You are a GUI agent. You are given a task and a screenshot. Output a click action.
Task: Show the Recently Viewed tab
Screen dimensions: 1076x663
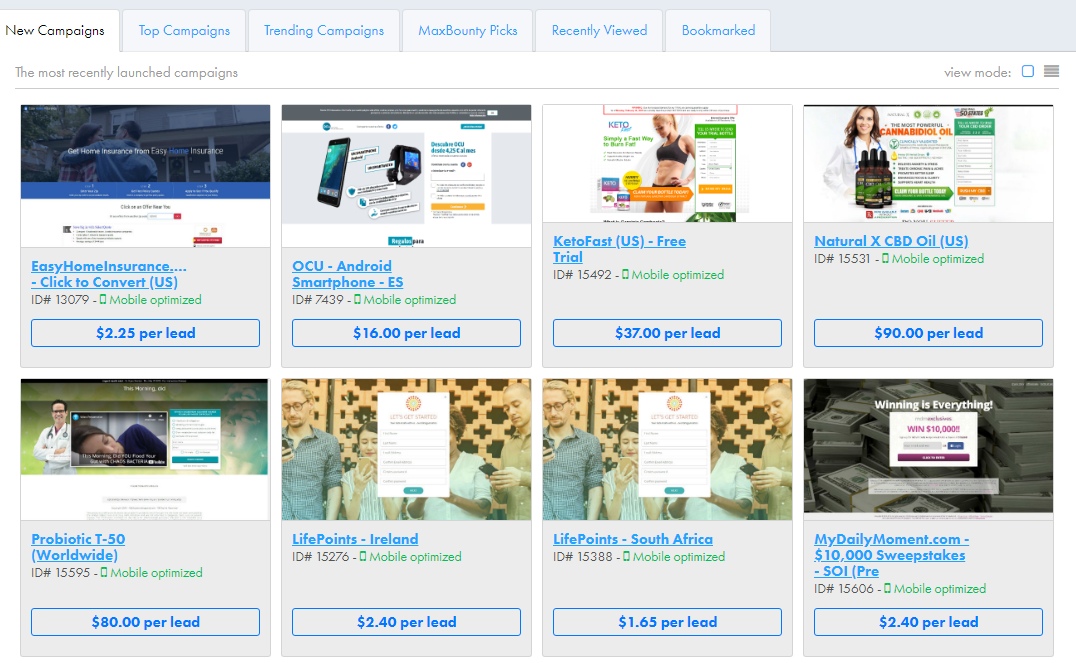599,30
